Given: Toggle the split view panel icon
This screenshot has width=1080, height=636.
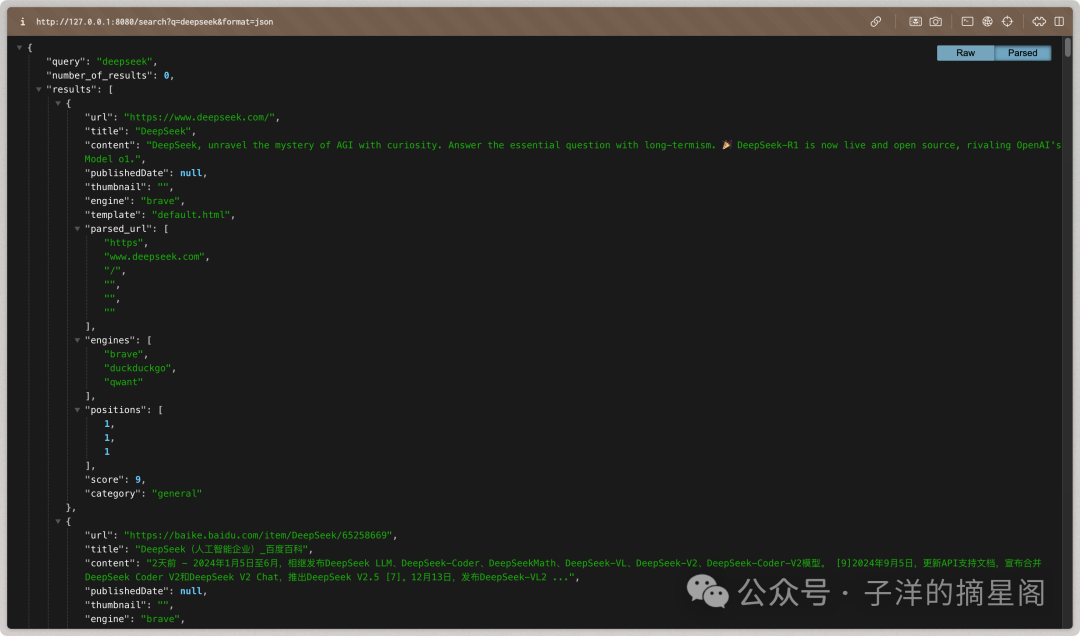Looking at the screenshot, I should (x=1059, y=22).
